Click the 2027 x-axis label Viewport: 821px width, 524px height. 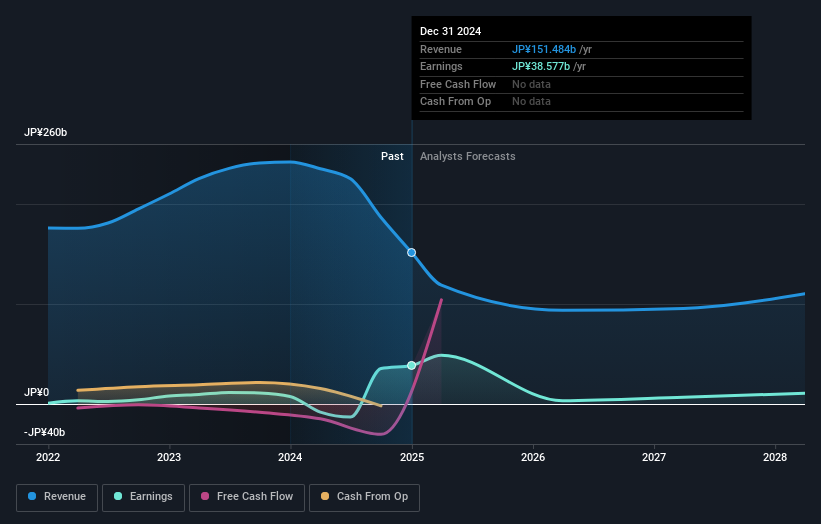click(x=654, y=457)
